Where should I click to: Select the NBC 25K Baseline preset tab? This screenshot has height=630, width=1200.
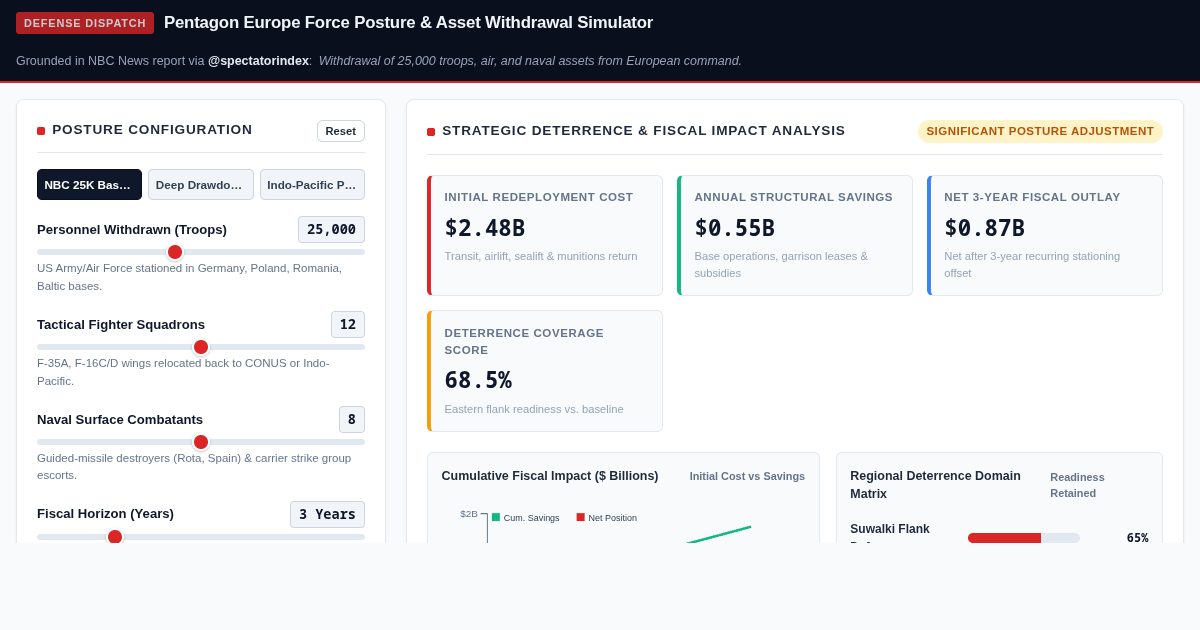point(89,185)
